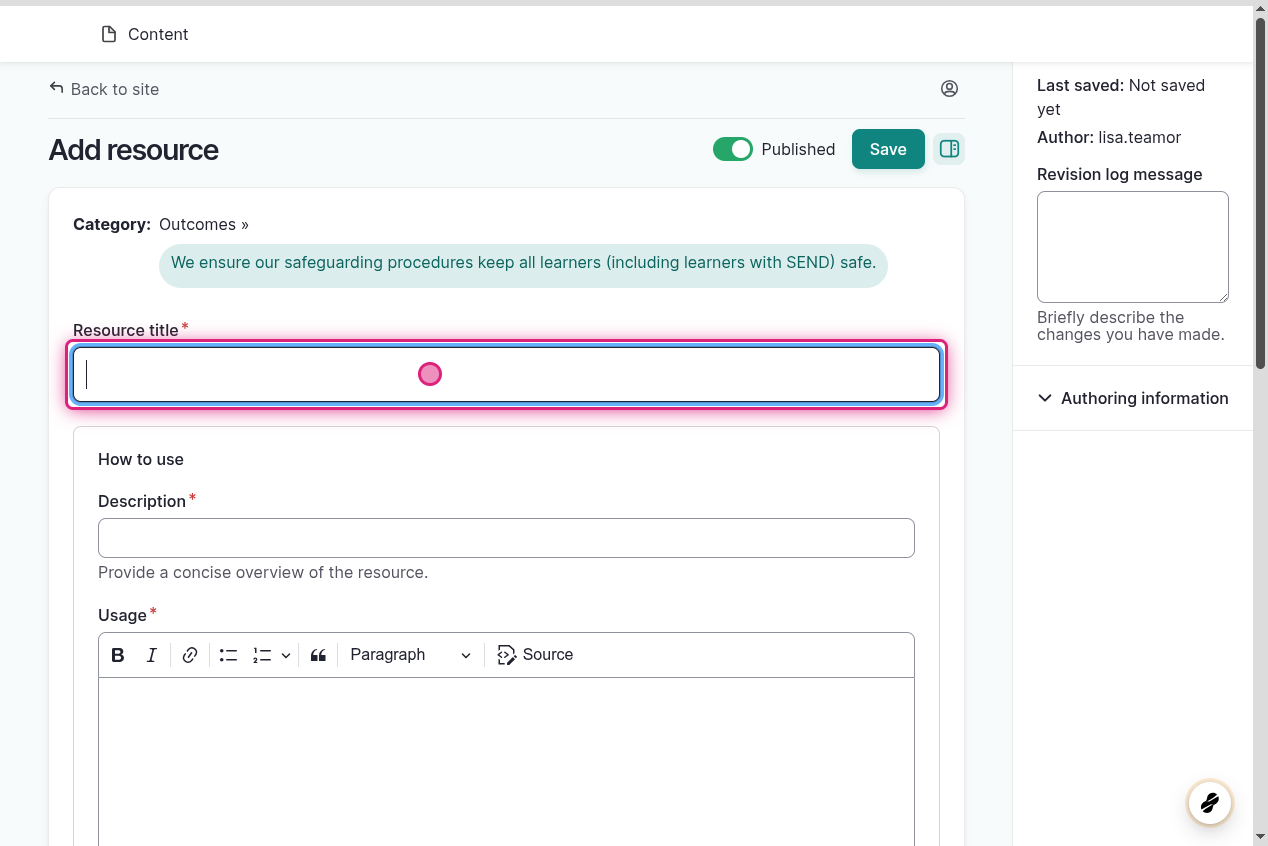Click the author name lisa.teamor
The width and height of the screenshot is (1268, 846).
pos(1139,137)
